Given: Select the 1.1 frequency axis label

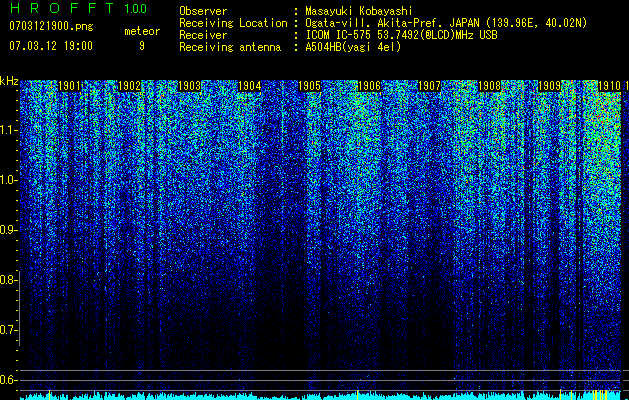Looking at the screenshot, I should pyautogui.click(x=8, y=130).
